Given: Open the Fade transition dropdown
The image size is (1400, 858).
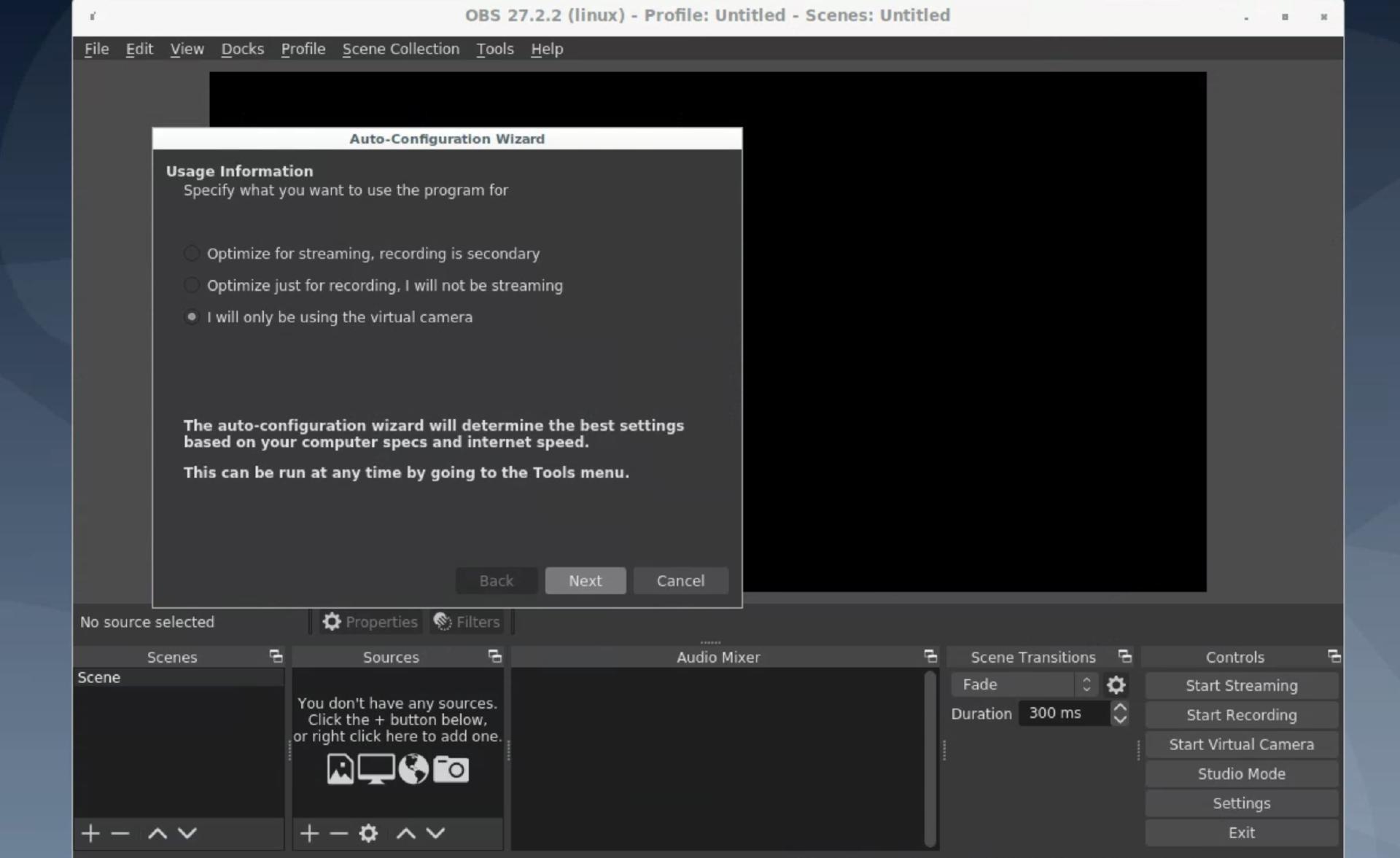Looking at the screenshot, I should point(1024,685).
